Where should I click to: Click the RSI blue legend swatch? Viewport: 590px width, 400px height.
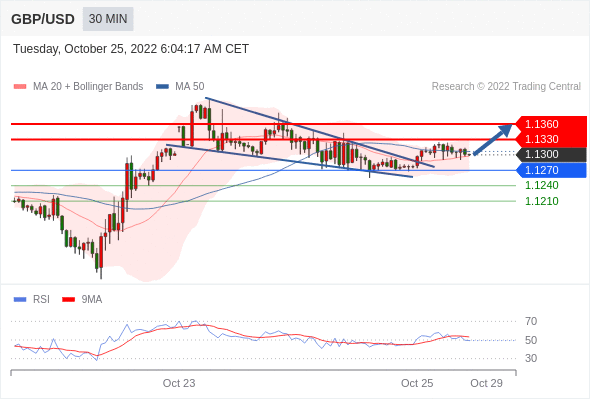20,300
